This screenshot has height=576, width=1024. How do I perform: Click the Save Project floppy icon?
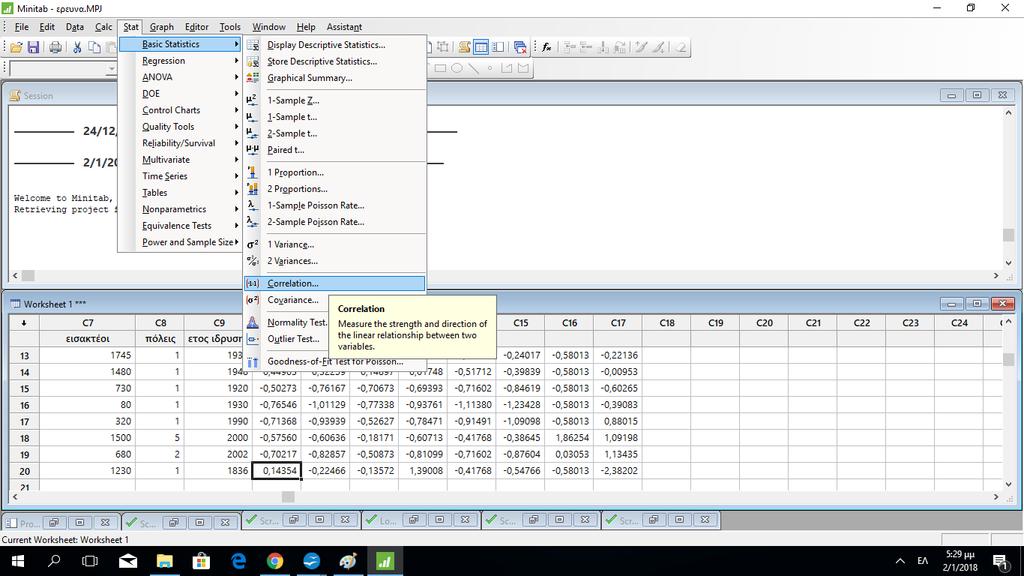coord(33,47)
